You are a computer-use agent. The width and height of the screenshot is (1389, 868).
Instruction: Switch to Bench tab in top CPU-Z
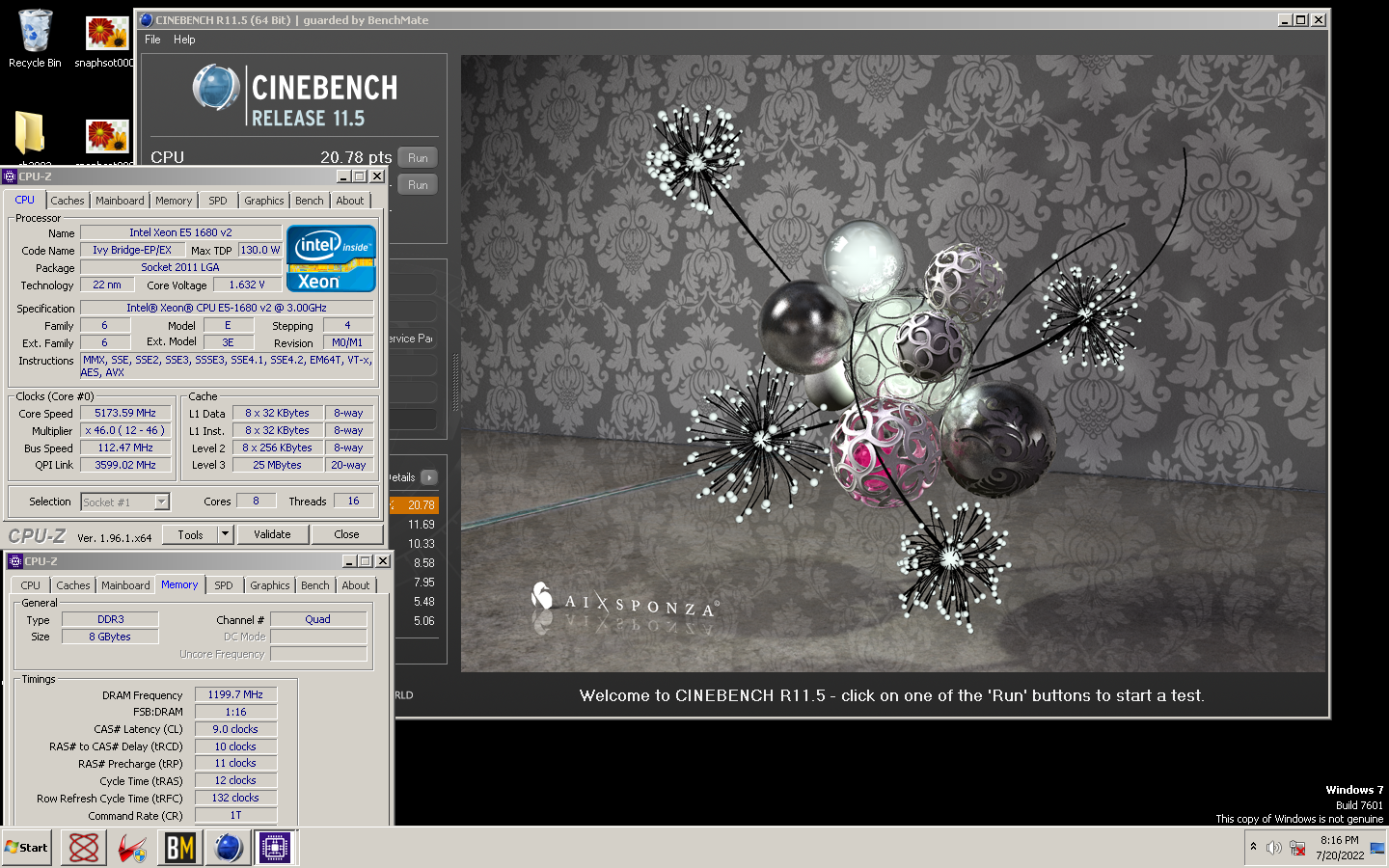310,201
